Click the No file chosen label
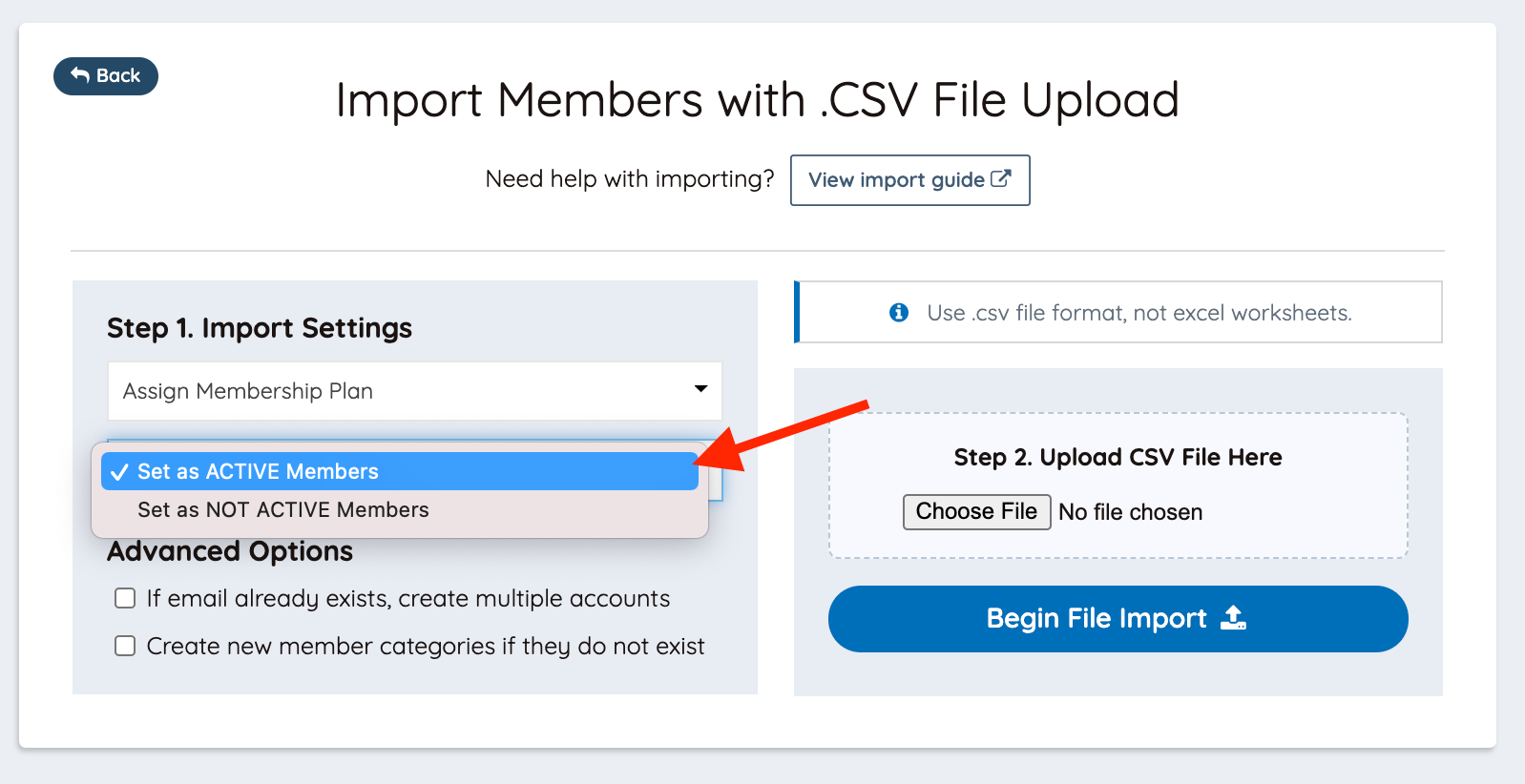The image size is (1525, 784). point(1130,511)
